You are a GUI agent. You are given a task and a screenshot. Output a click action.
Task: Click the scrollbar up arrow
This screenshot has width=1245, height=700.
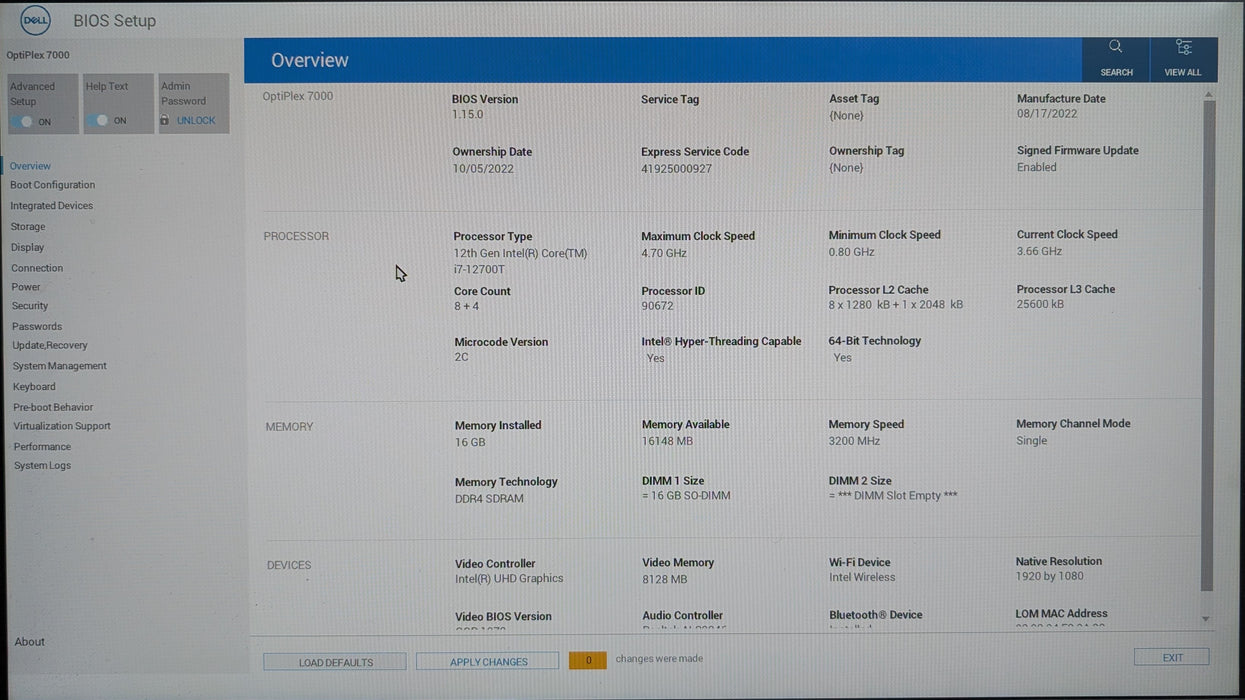click(1208, 95)
